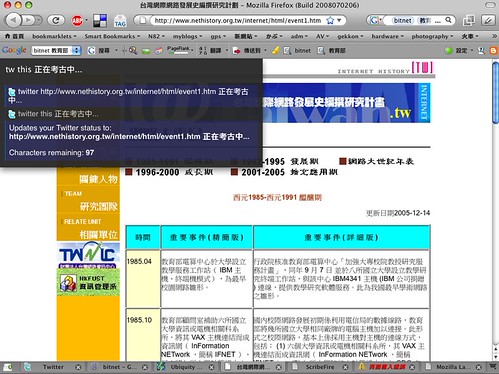
Task: Find the word 教育部 on page
Action: [332, 50]
